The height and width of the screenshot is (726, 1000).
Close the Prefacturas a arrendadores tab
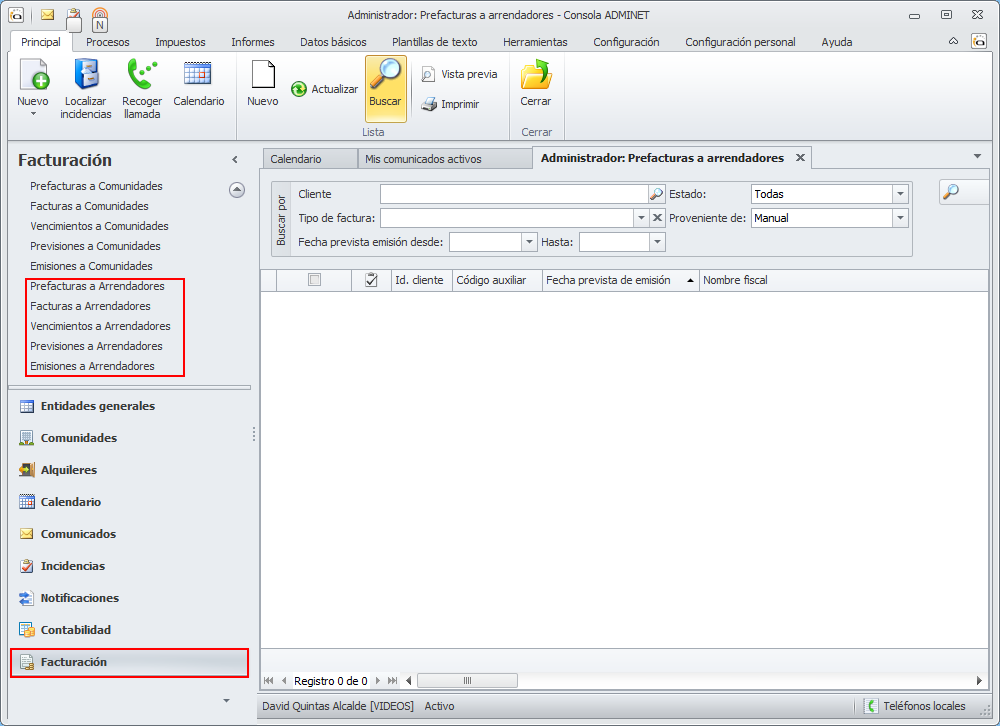tap(800, 158)
